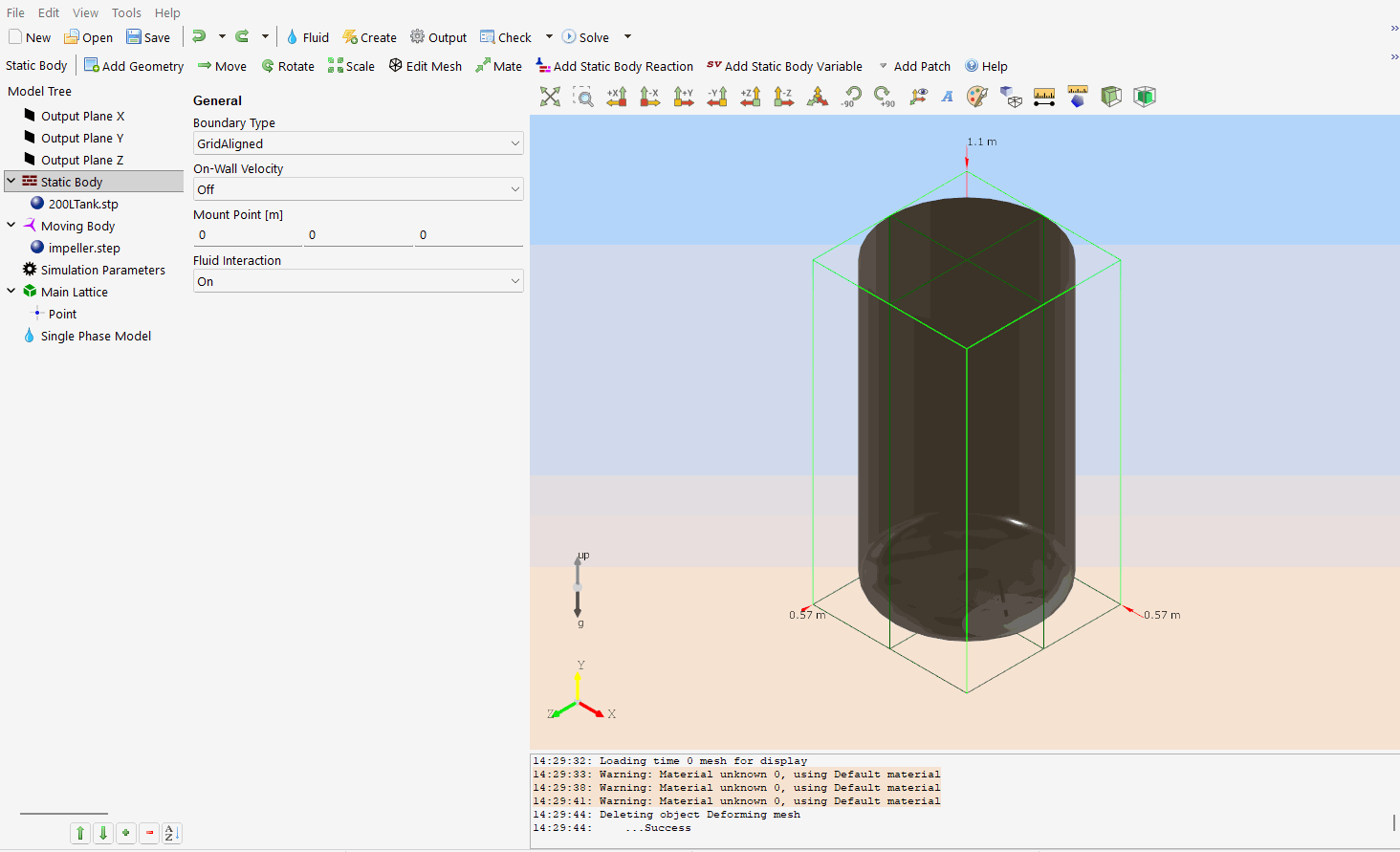1400x852 pixels.
Task: Click the Edit Mesh button
Action: click(425, 66)
